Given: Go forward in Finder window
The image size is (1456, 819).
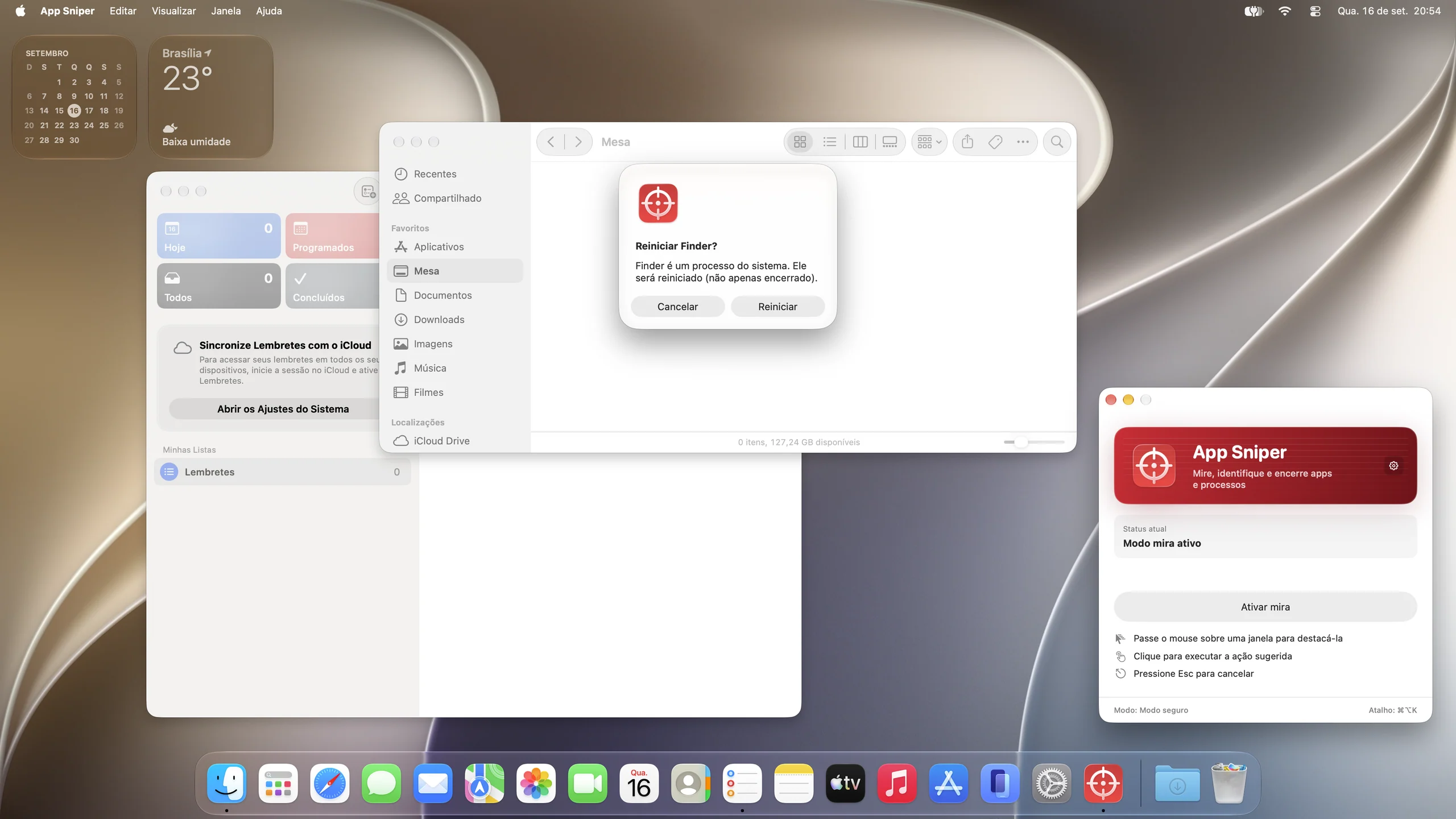Looking at the screenshot, I should 578,142.
